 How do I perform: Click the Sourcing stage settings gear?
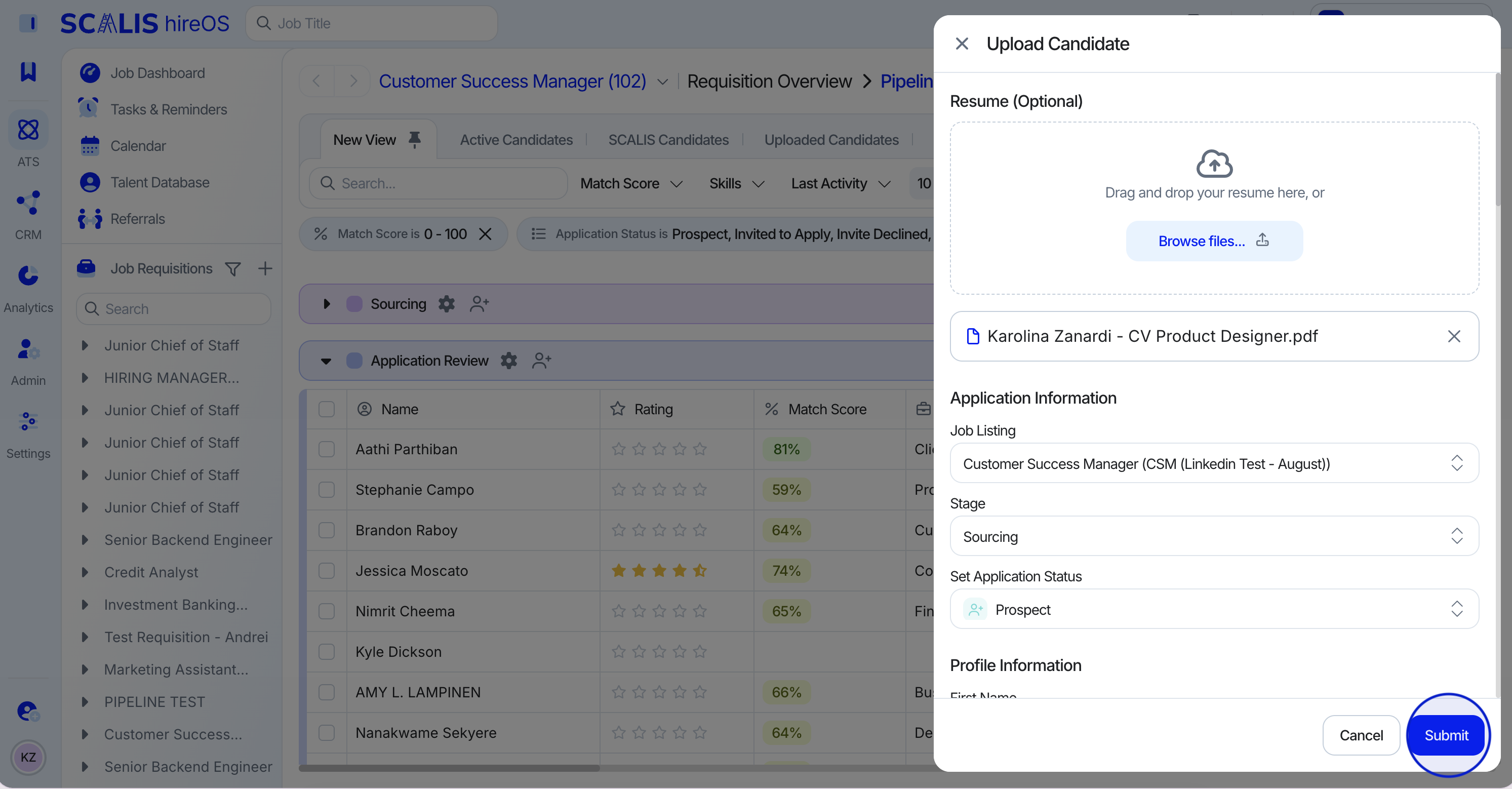click(446, 304)
